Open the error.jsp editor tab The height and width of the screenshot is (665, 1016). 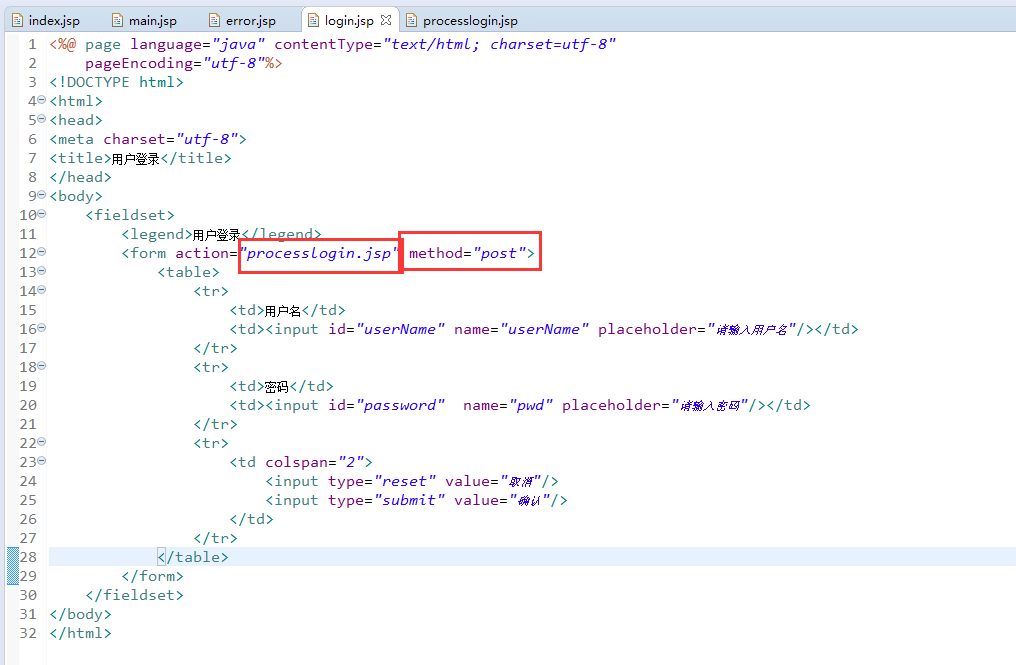tap(243, 21)
